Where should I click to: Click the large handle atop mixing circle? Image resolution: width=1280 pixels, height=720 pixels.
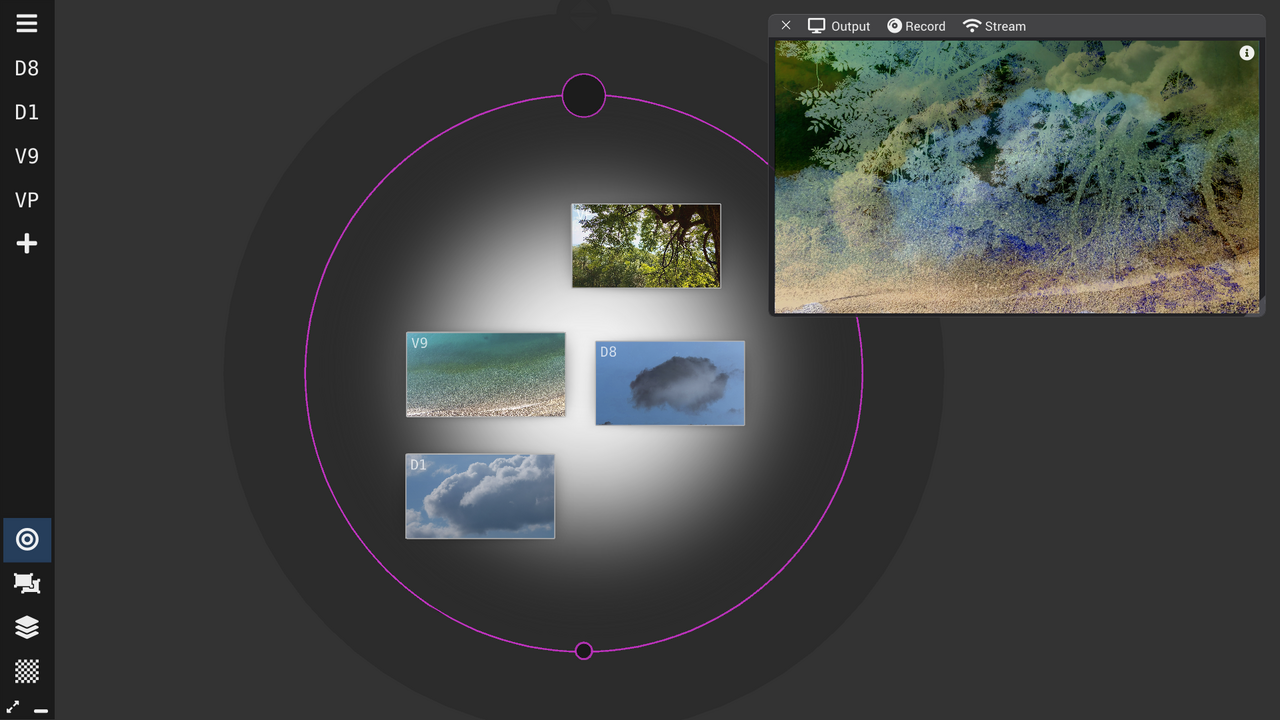click(584, 96)
